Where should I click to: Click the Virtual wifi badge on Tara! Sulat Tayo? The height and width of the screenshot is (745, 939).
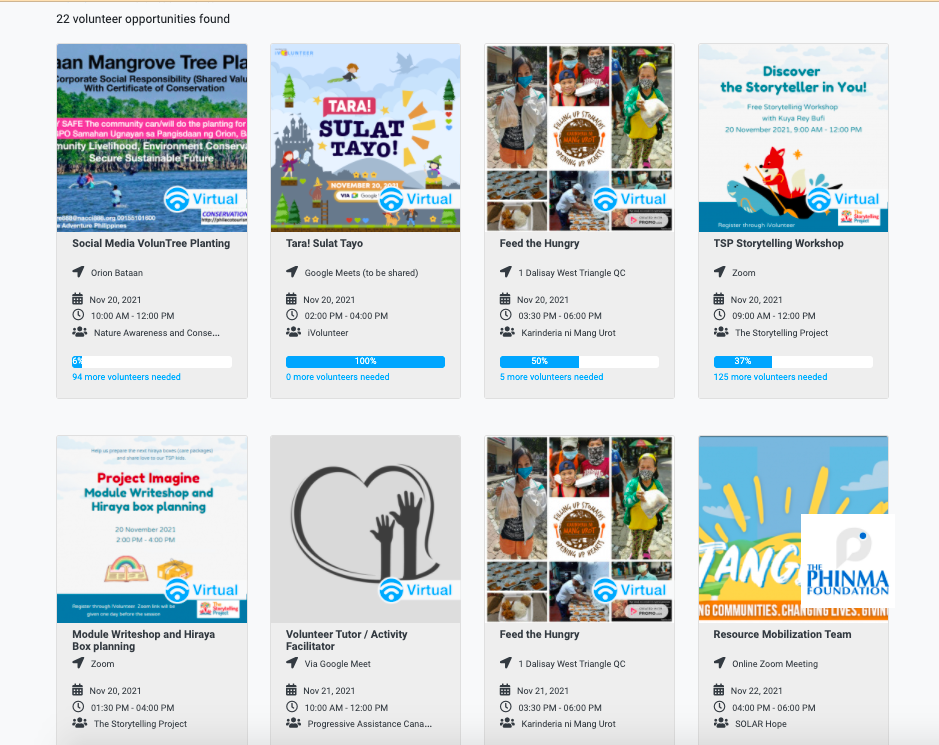419,199
